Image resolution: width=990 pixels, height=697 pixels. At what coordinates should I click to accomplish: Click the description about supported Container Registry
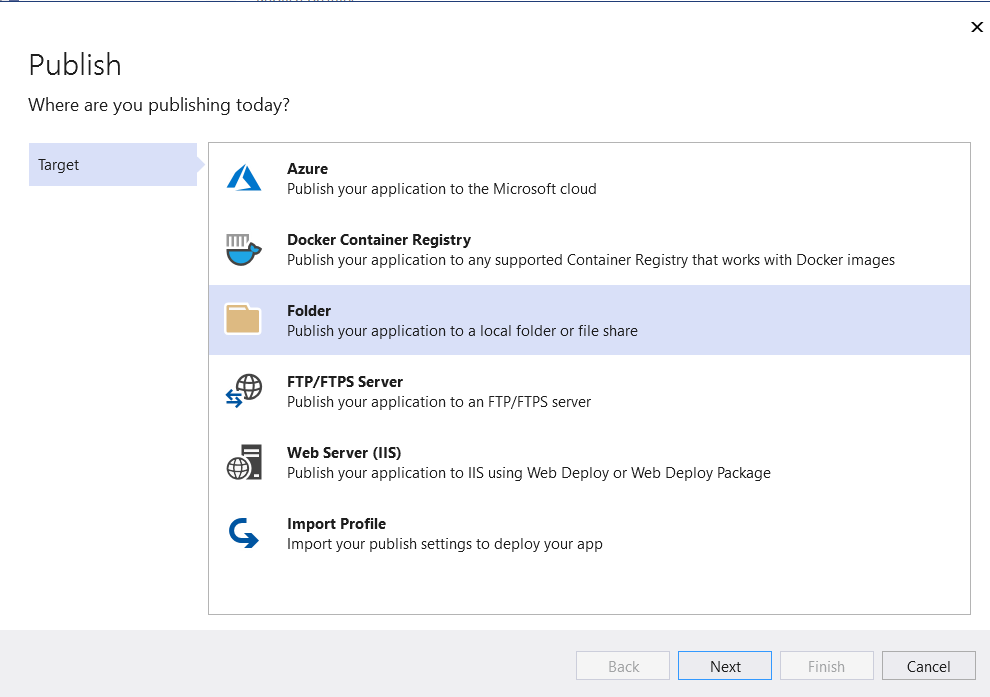[591, 260]
